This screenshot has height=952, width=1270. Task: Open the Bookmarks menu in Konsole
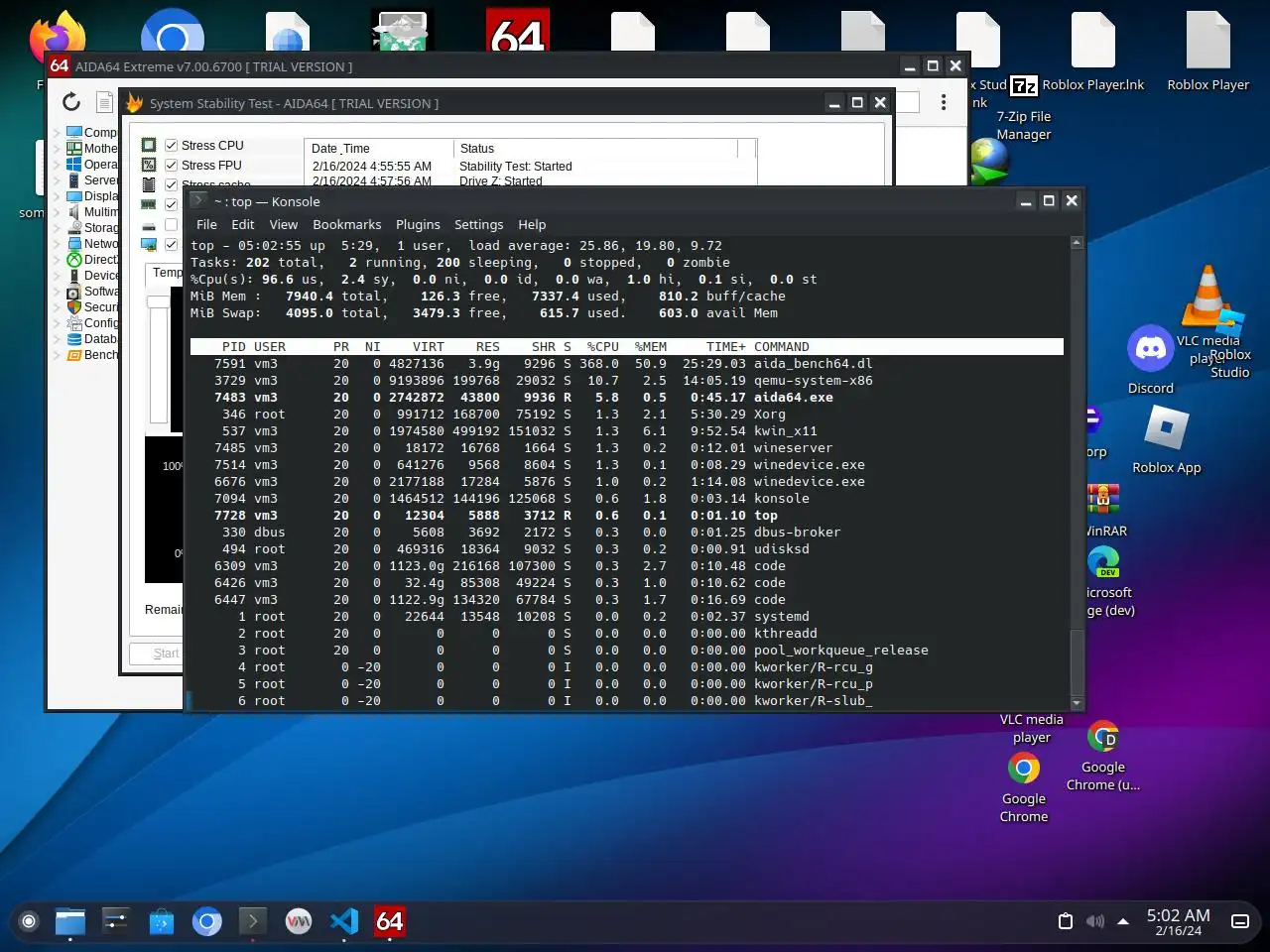[347, 224]
